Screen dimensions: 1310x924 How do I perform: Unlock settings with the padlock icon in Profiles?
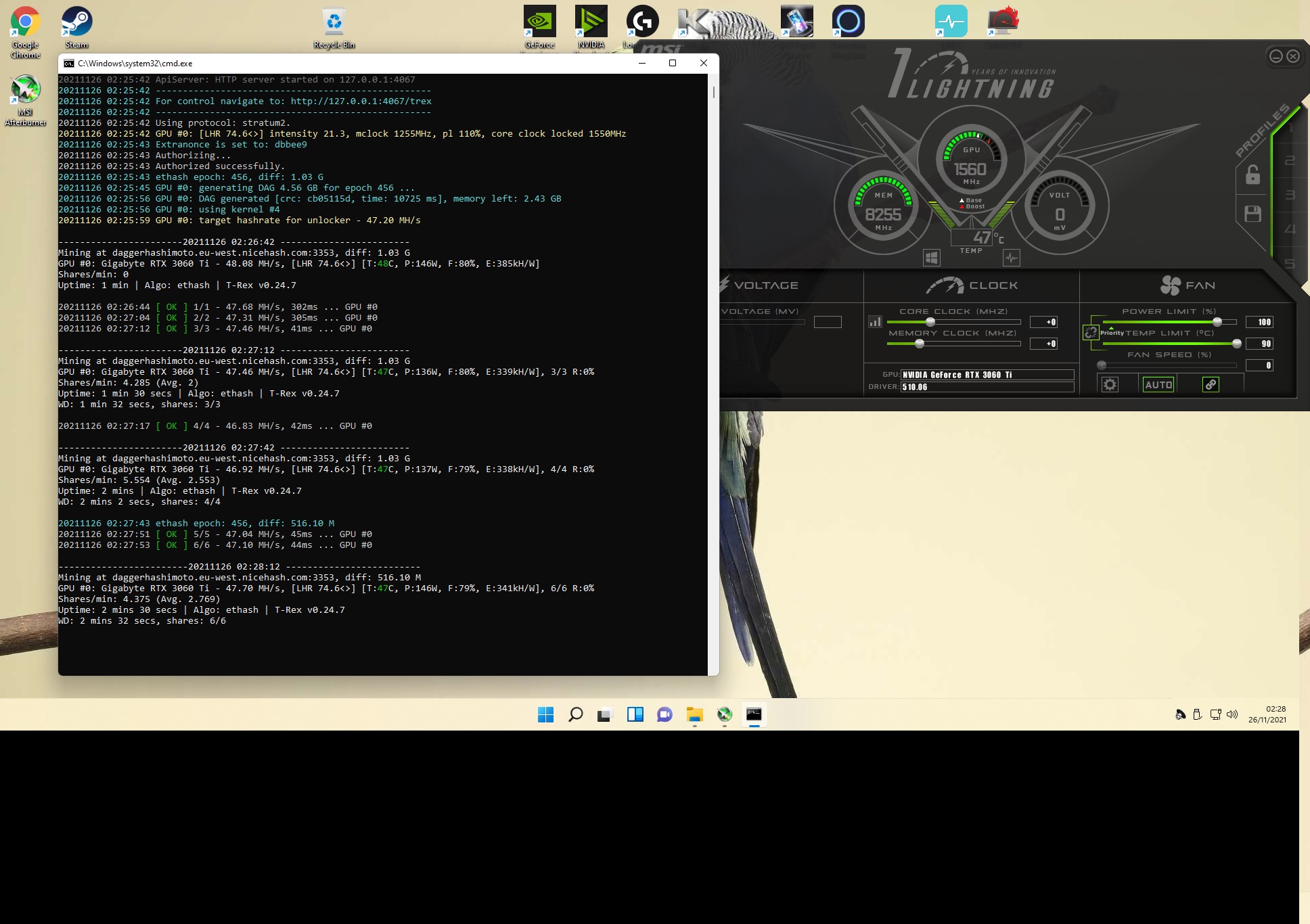coord(1254,175)
